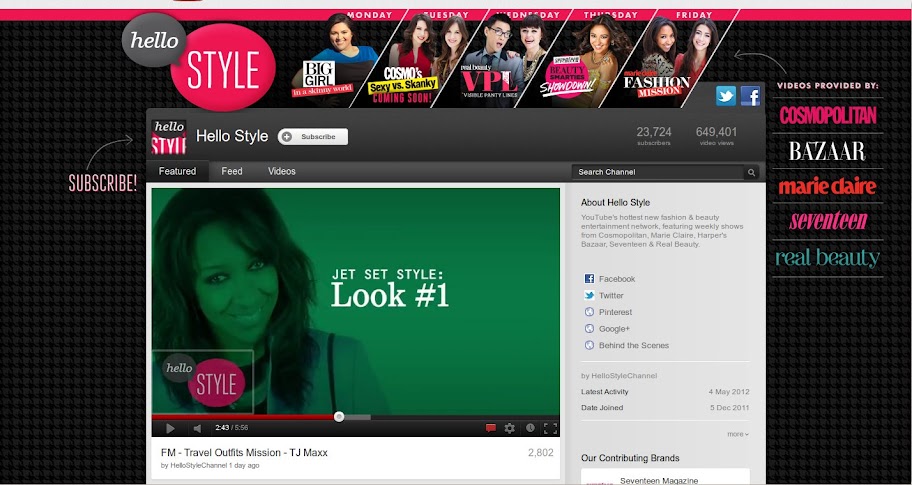This screenshot has height=485, width=912.
Task: Play the video with play button
Action: tap(170, 429)
